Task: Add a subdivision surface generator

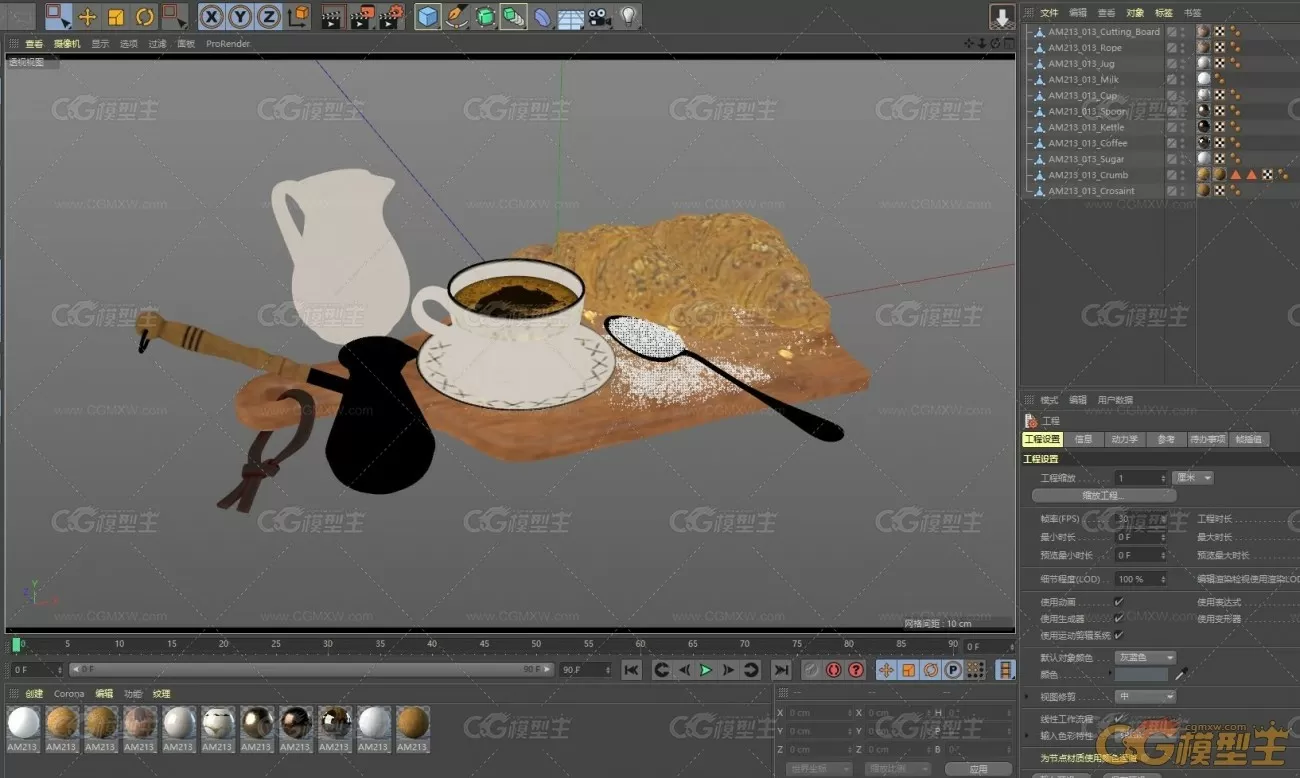Action: (485, 16)
